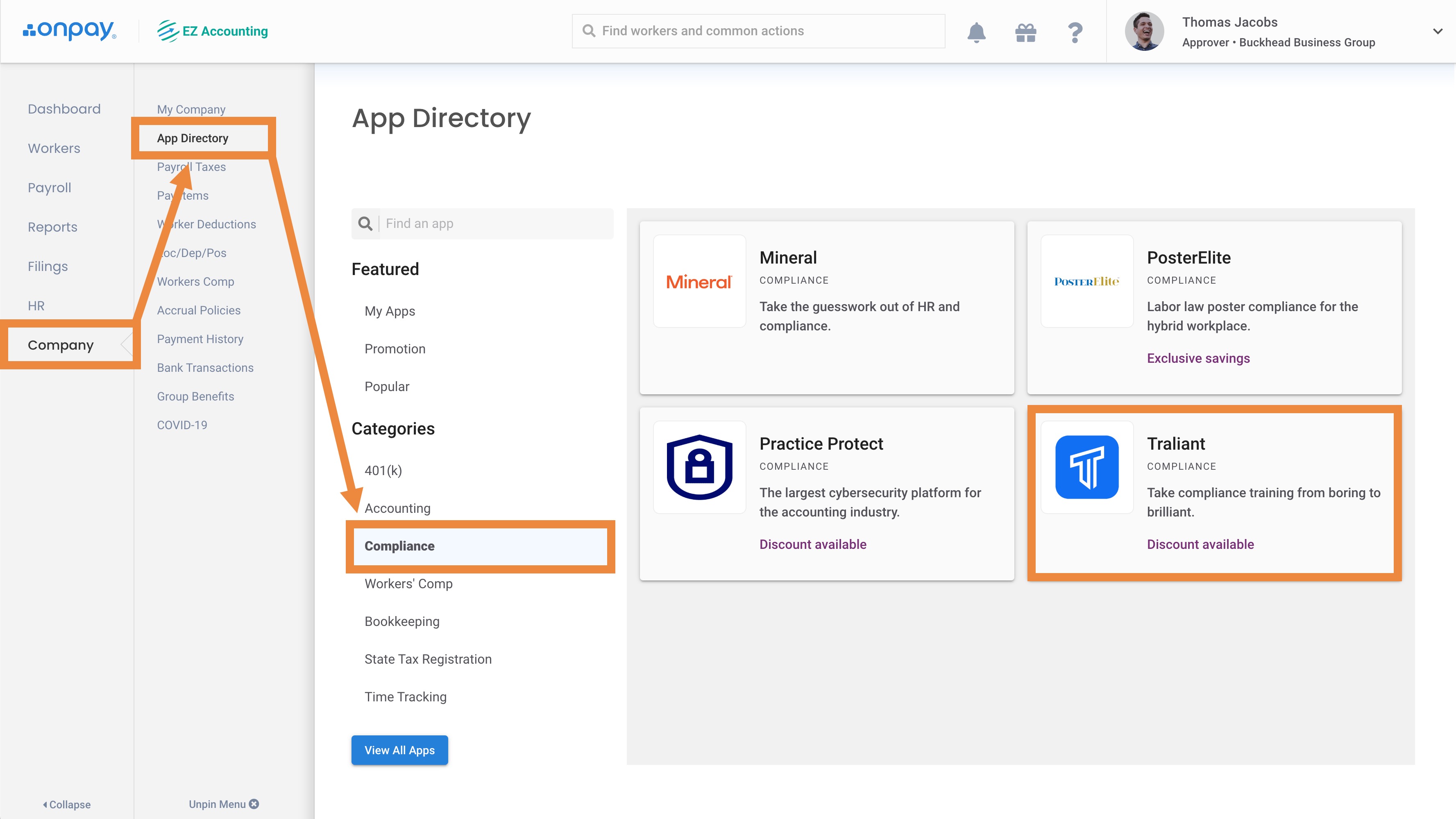Click Thomas Jacobs profile photo
Image resolution: width=1456 pixels, height=819 pixels.
pos(1144,31)
